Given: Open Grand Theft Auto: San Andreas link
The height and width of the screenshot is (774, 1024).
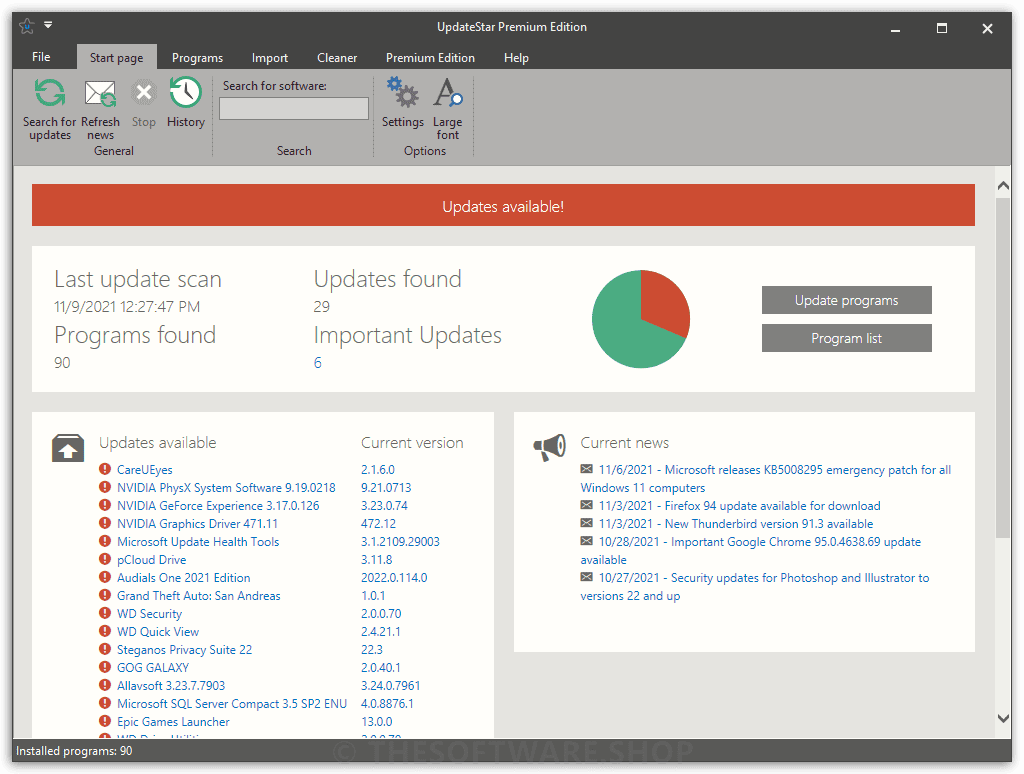Looking at the screenshot, I should [x=199, y=596].
